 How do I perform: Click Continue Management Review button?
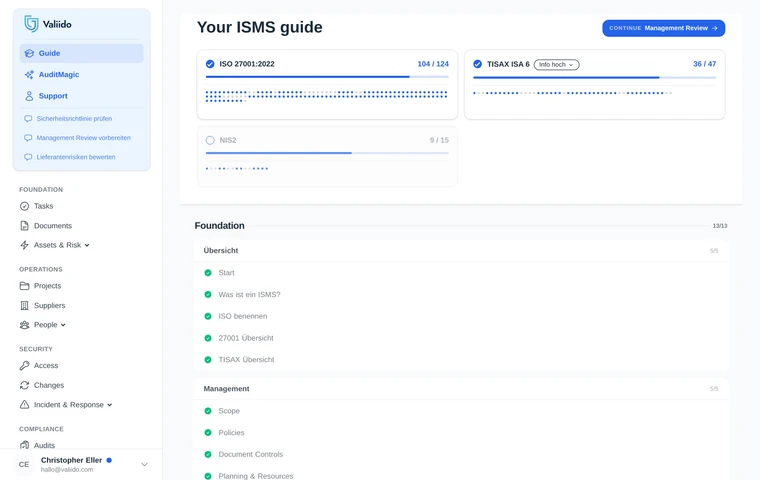pos(664,28)
